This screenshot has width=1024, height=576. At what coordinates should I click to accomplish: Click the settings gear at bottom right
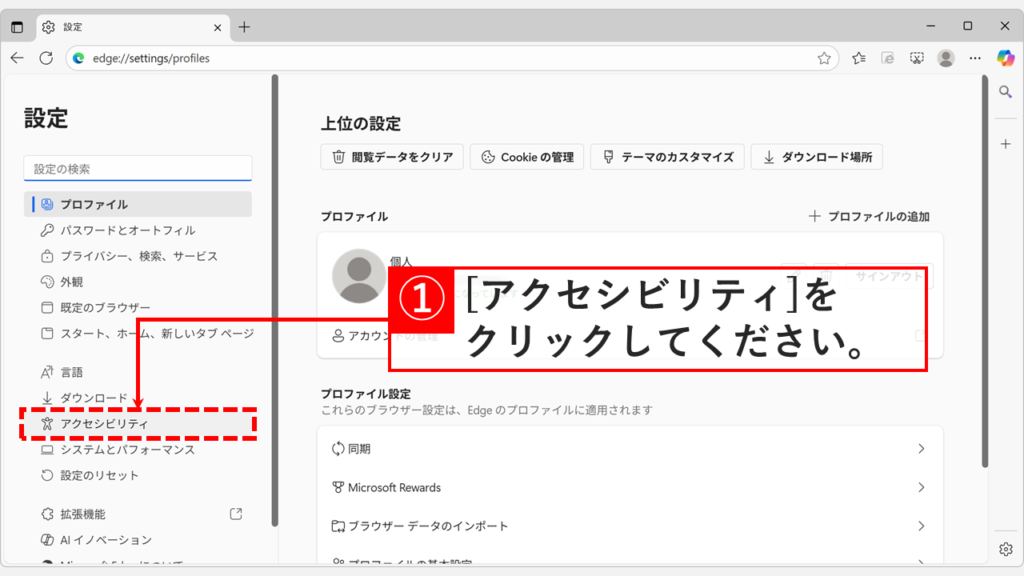1004,549
